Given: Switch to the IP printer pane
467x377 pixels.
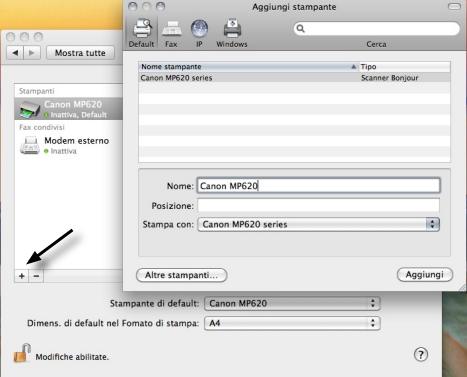Looking at the screenshot, I should click(199, 33).
